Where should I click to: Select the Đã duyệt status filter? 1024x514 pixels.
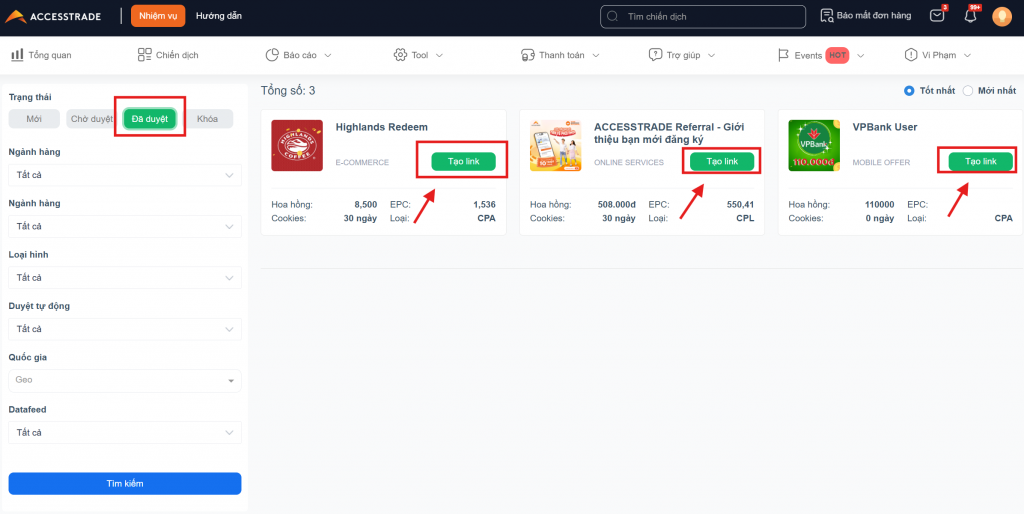tap(150, 119)
